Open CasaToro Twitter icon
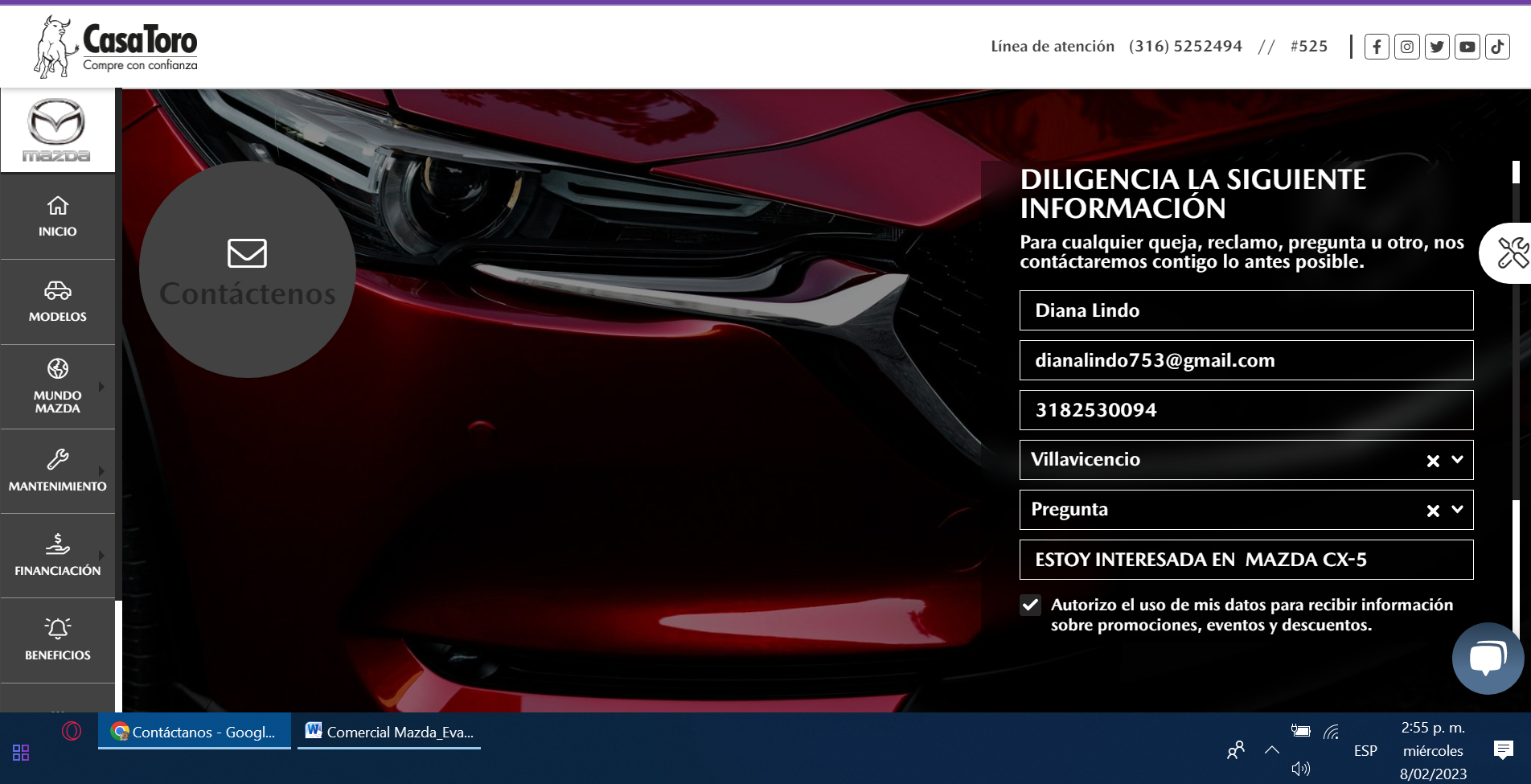 [x=1437, y=47]
